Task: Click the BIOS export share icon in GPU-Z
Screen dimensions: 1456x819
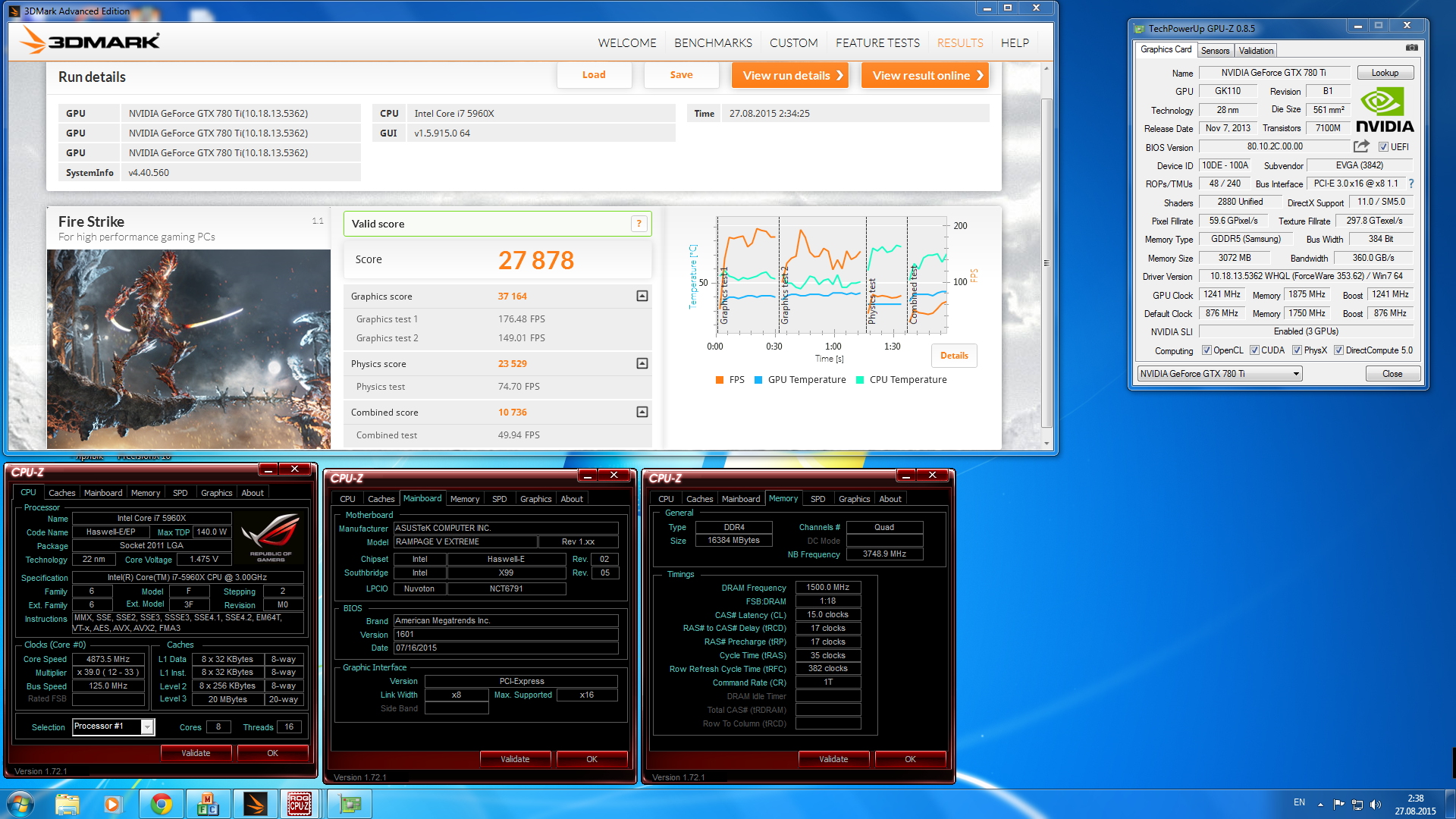Action: 1362,146
